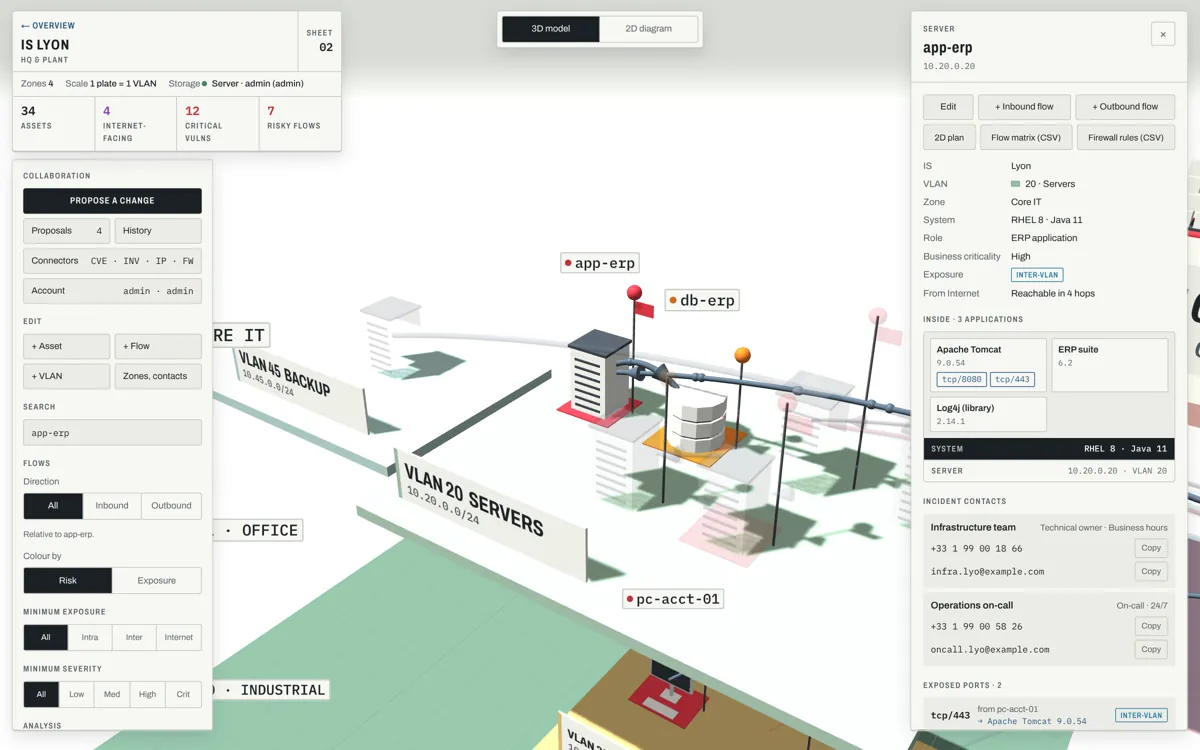Click the app-erp server building model
This screenshot has height=750, width=1200.
click(x=599, y=374)
